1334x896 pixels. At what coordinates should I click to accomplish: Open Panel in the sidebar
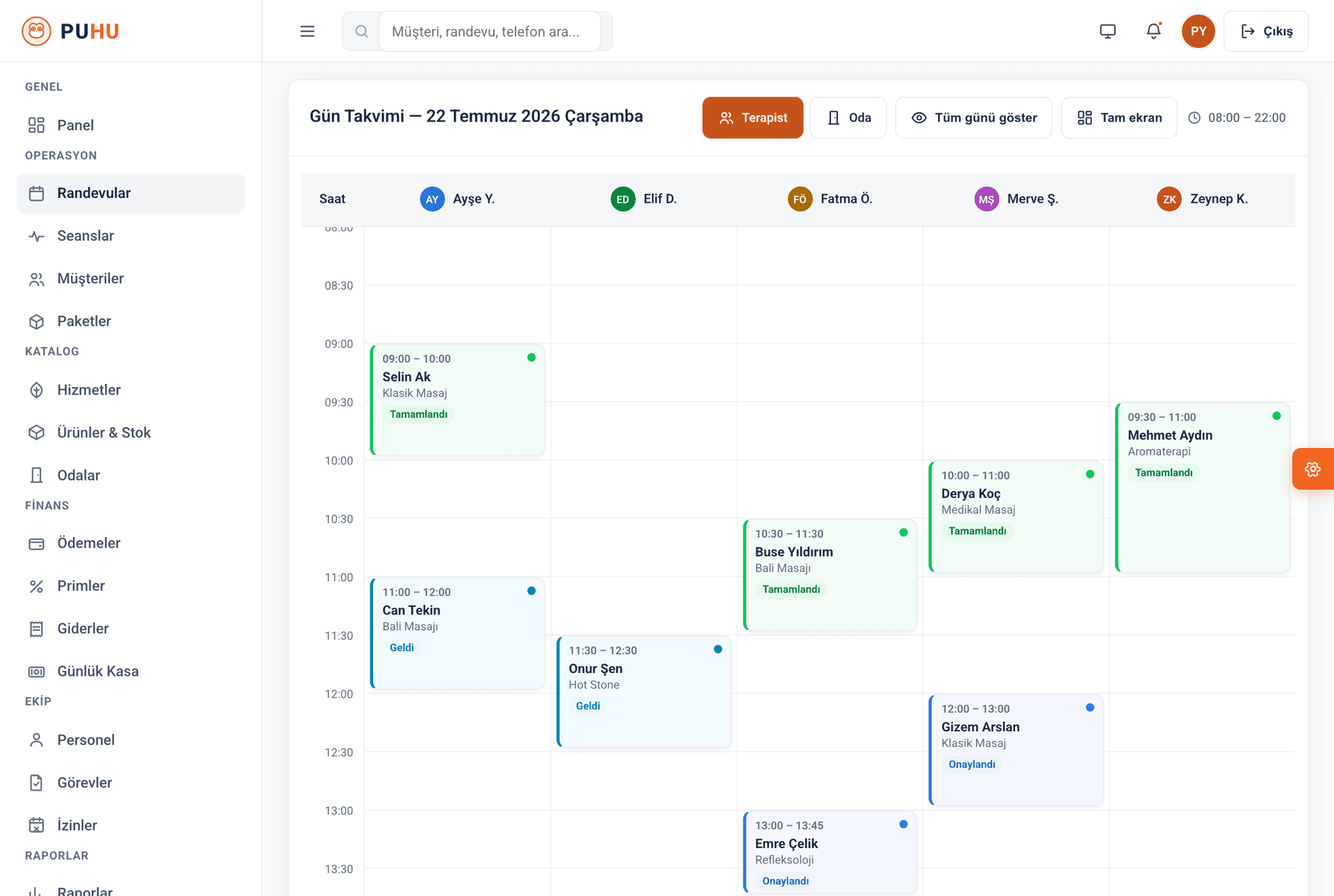pos(131,125)
